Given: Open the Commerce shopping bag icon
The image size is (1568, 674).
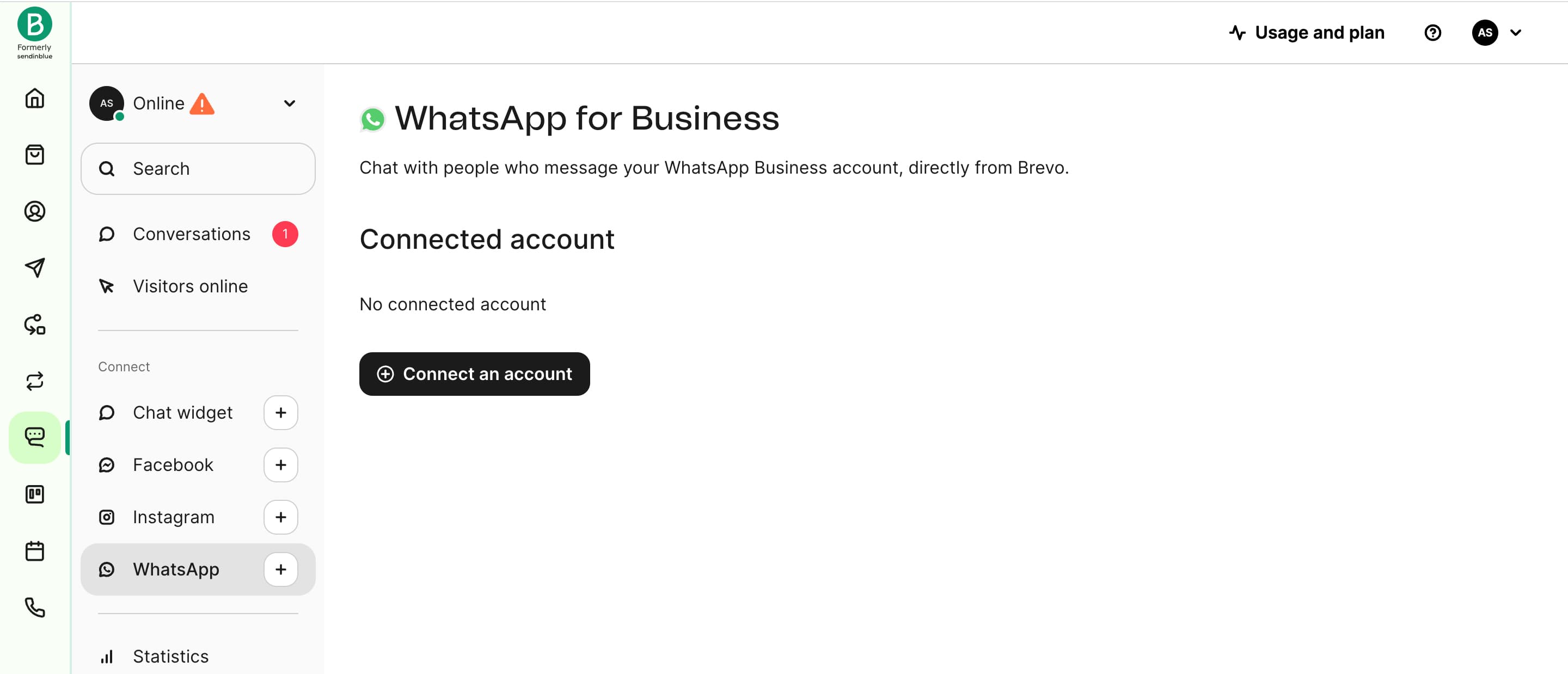Looking at the screenshot, I should [35, 155].
